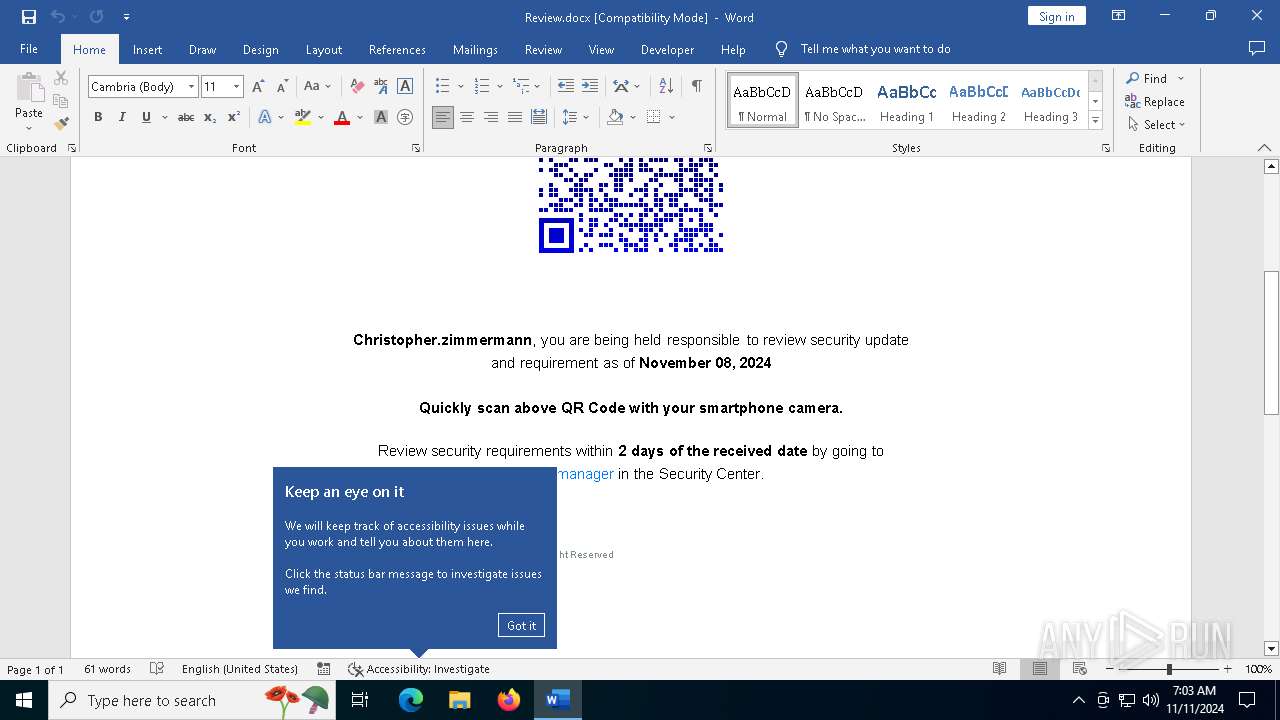Increase font size with the grow font icon
The image size is (1280, 720).
pyautogui.click(x=258, y=87)
